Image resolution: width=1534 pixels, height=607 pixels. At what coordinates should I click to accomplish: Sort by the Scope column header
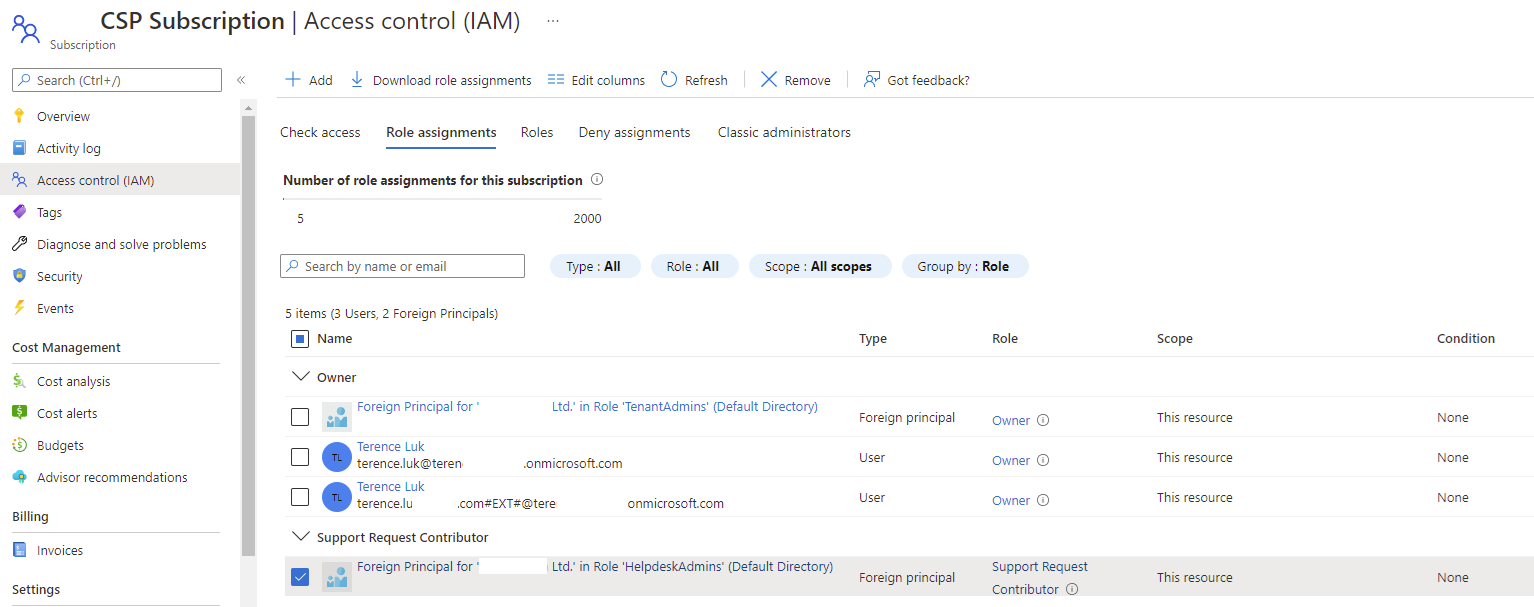coord(1175,339)
